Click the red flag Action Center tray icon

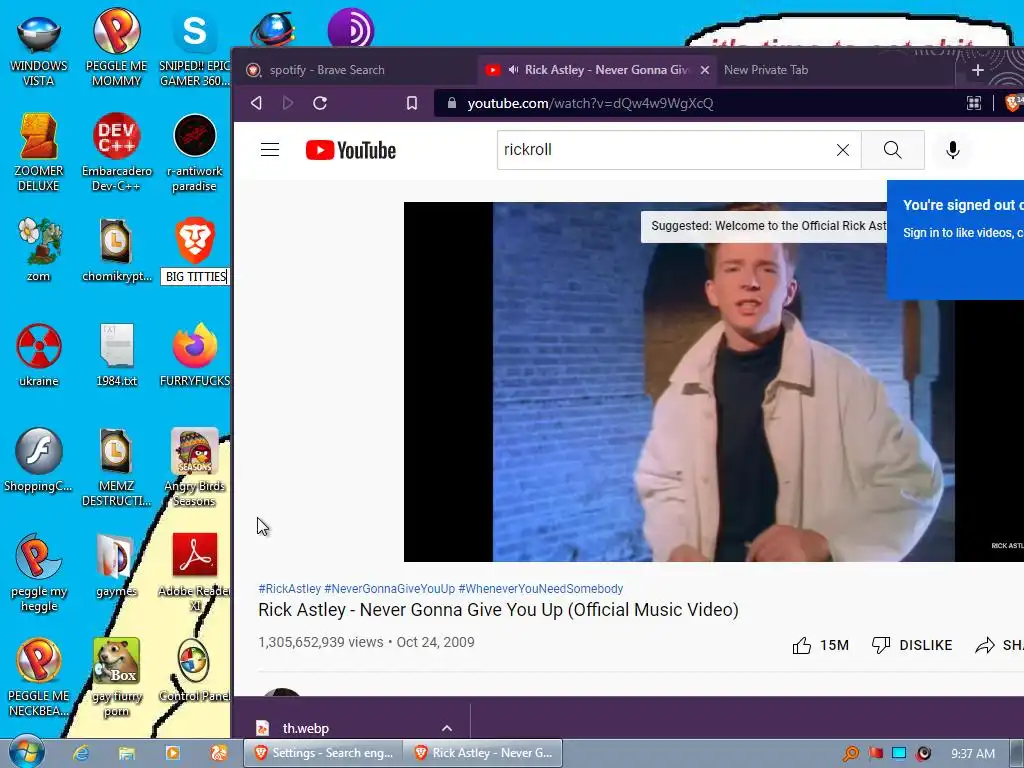coord(876,754)
